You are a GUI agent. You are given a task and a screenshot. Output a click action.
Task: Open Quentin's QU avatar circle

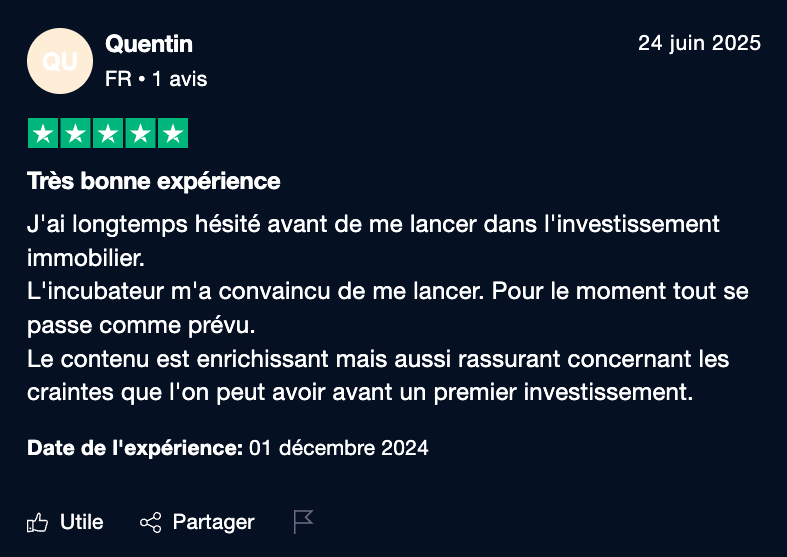[60, 61]
